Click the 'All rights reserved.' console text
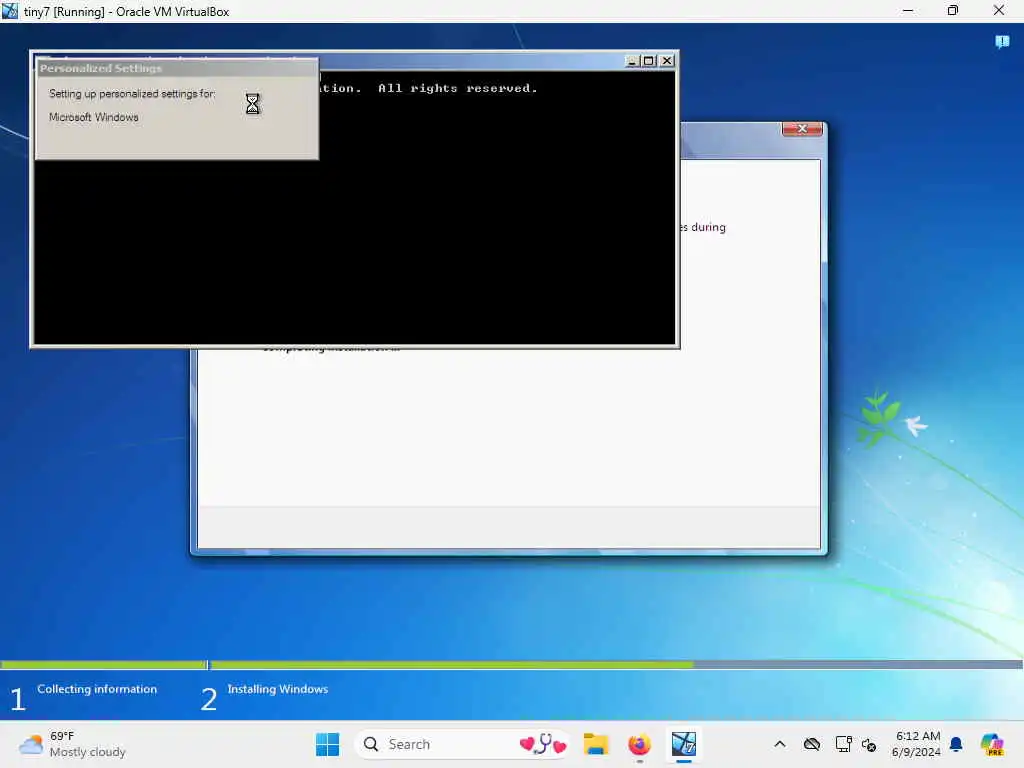 pos(457,88)
